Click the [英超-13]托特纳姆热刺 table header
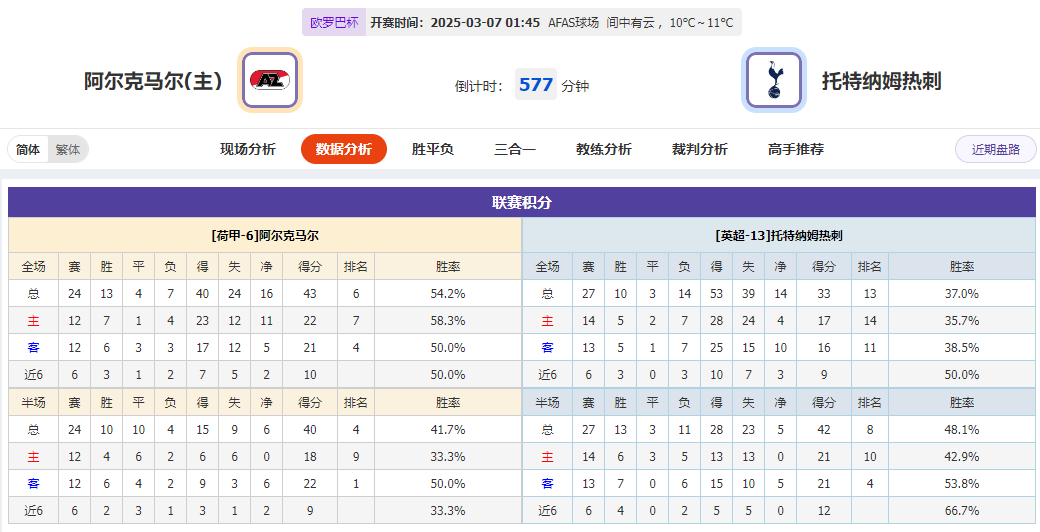The height and width of the screenshot is (532, 1040). pyautogui.click(x=779, y=235)
